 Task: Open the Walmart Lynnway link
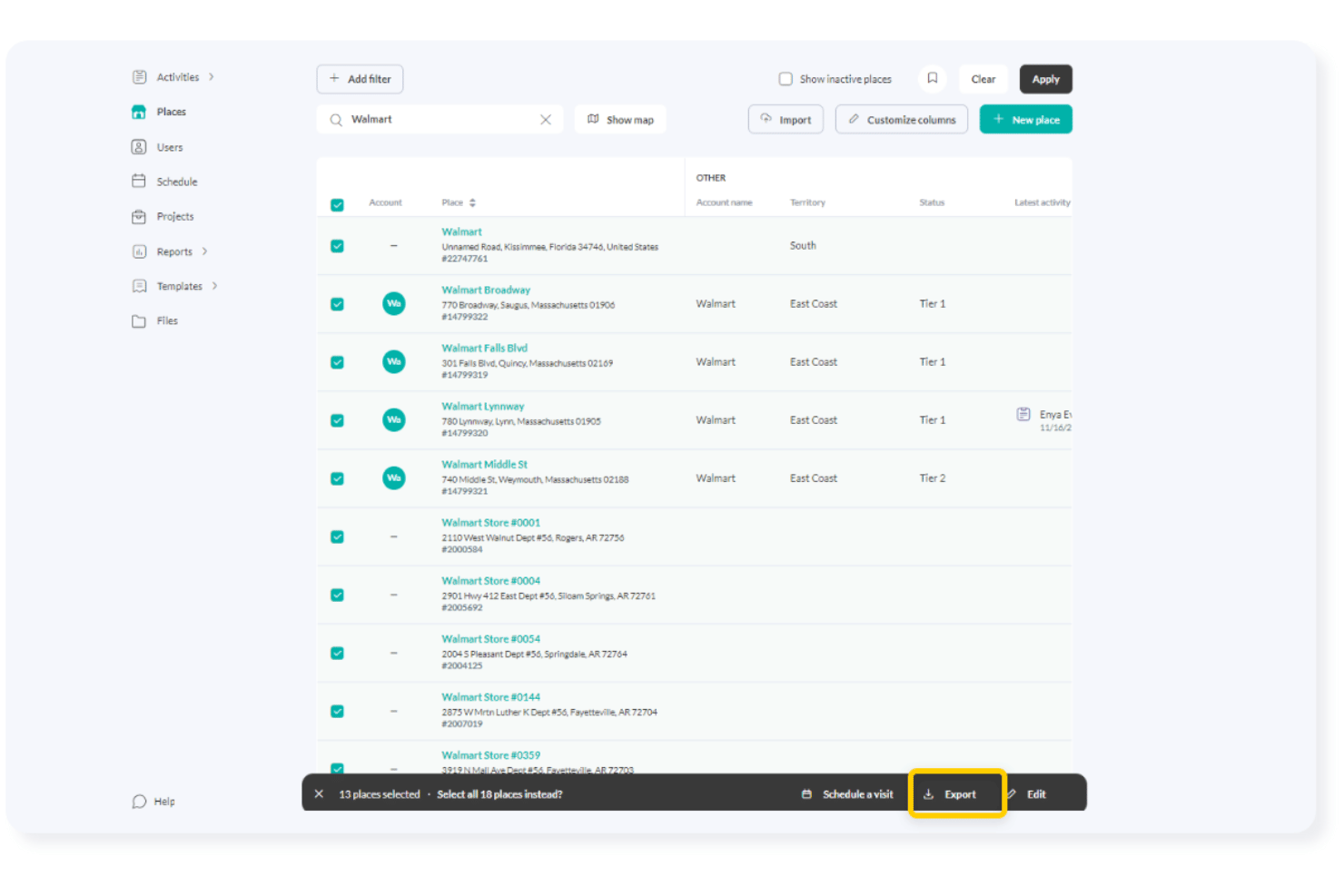pyautogui.click(x=482, y=407)
